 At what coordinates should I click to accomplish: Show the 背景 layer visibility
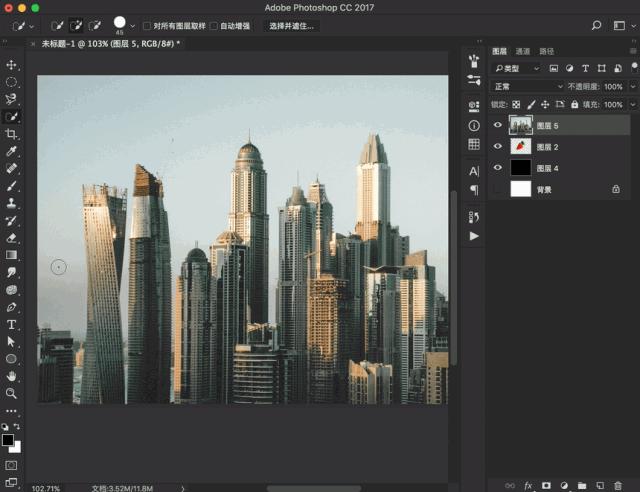click(x=498, y=188)
